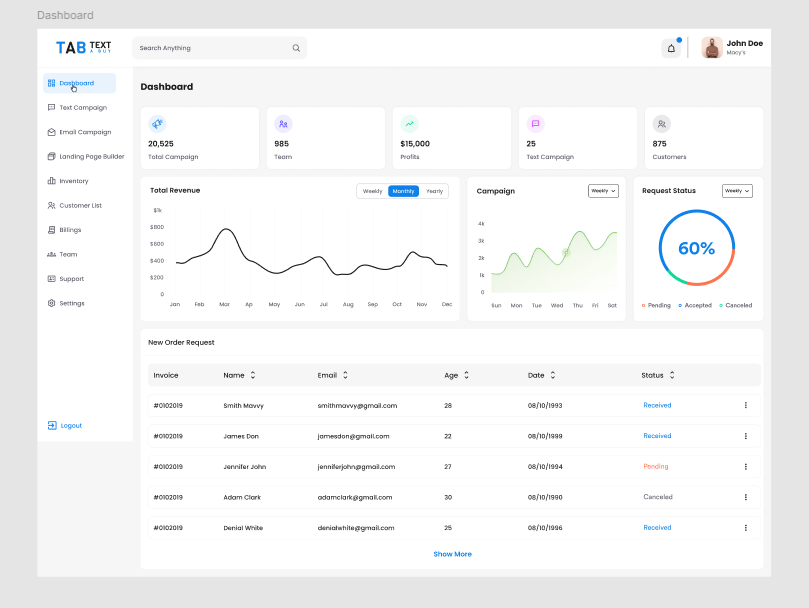The image size is (809, 608).
Task: Click the Total Campaign megaphone icon
Action: click(x=157, y=124)
